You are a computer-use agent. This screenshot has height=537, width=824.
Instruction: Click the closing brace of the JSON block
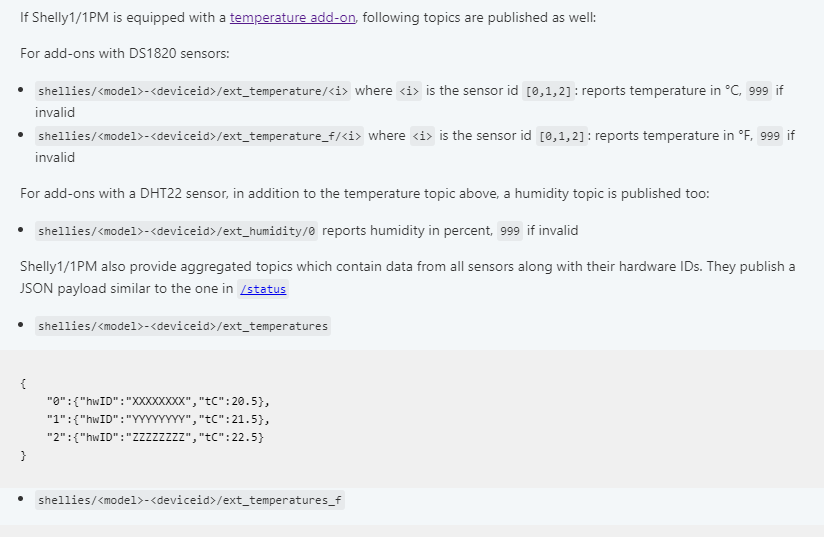click(x=24, y=456)
